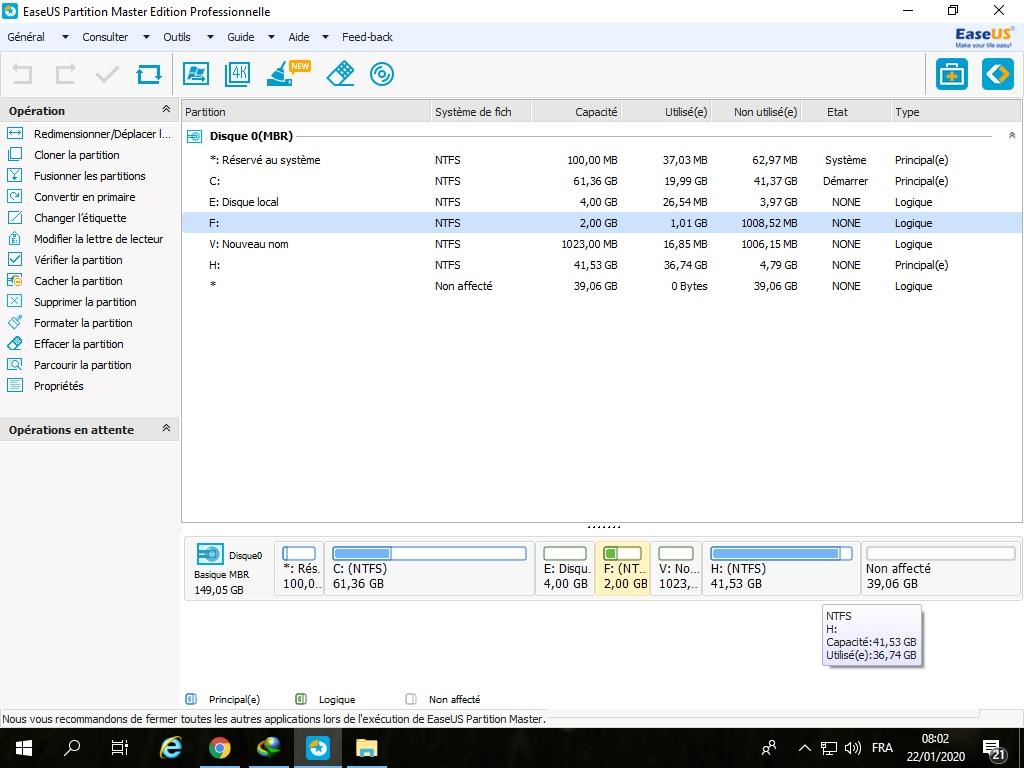The height and width of the screenshot is (768, 1024).
Task: Click the Changer l'étiquette icon
Action: [14, 217]
